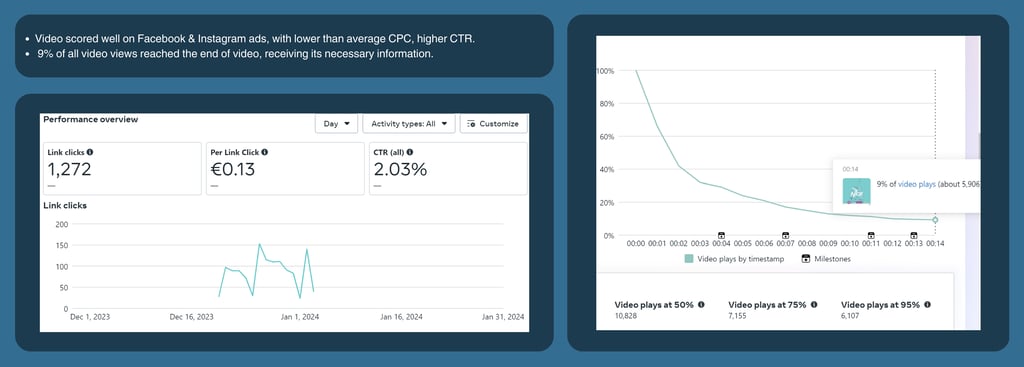
Task: Click the Milestones legend icon
Action: pos(806,259)
